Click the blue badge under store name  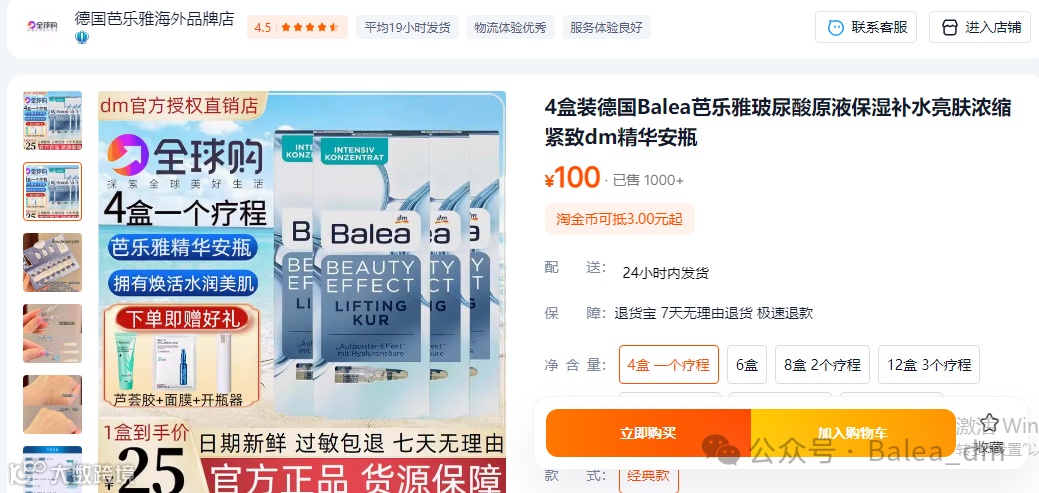82,37
